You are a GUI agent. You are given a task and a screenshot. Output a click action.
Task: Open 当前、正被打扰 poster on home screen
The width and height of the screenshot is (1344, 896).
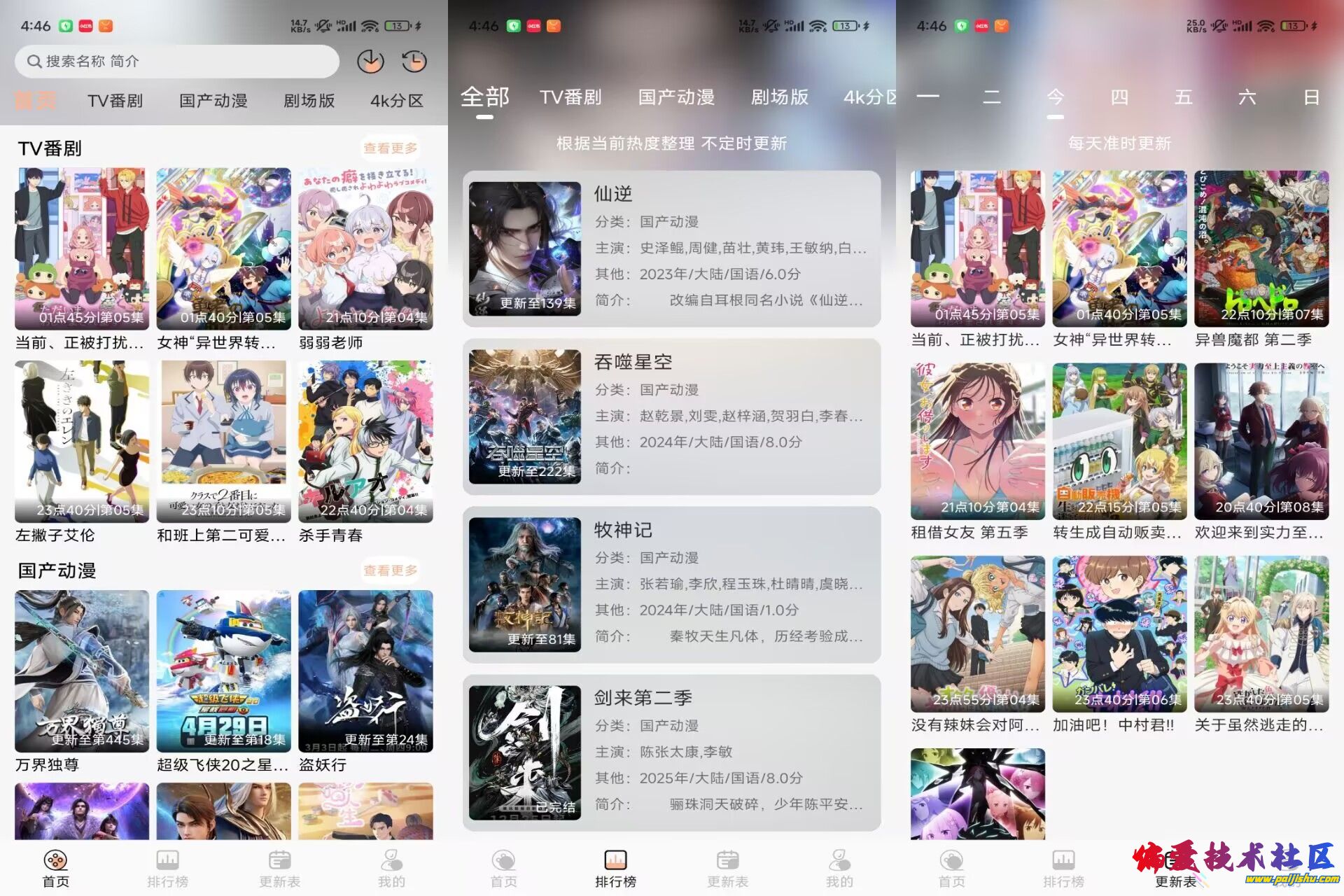(x=82, y=248)
